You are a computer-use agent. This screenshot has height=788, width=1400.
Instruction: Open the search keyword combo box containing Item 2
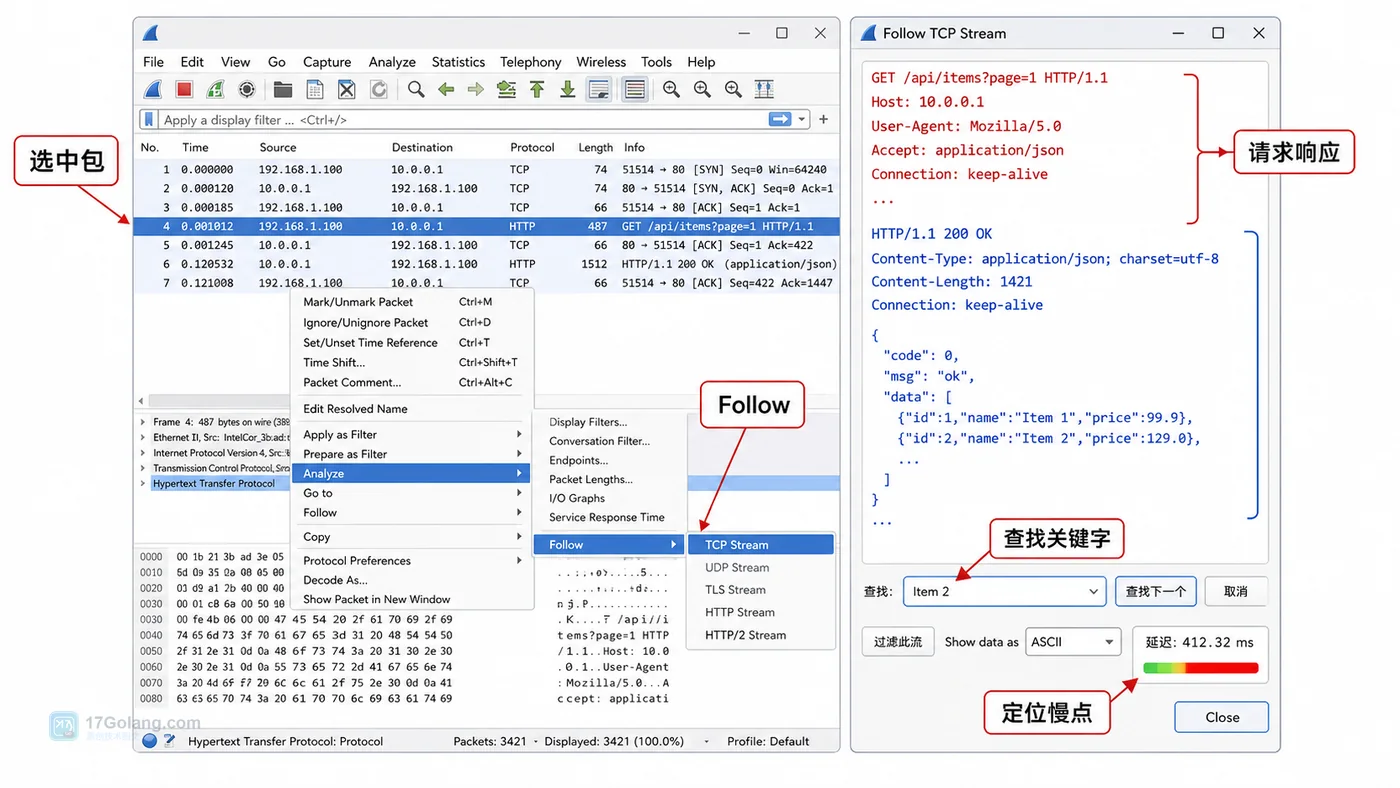click(1004, 591)
